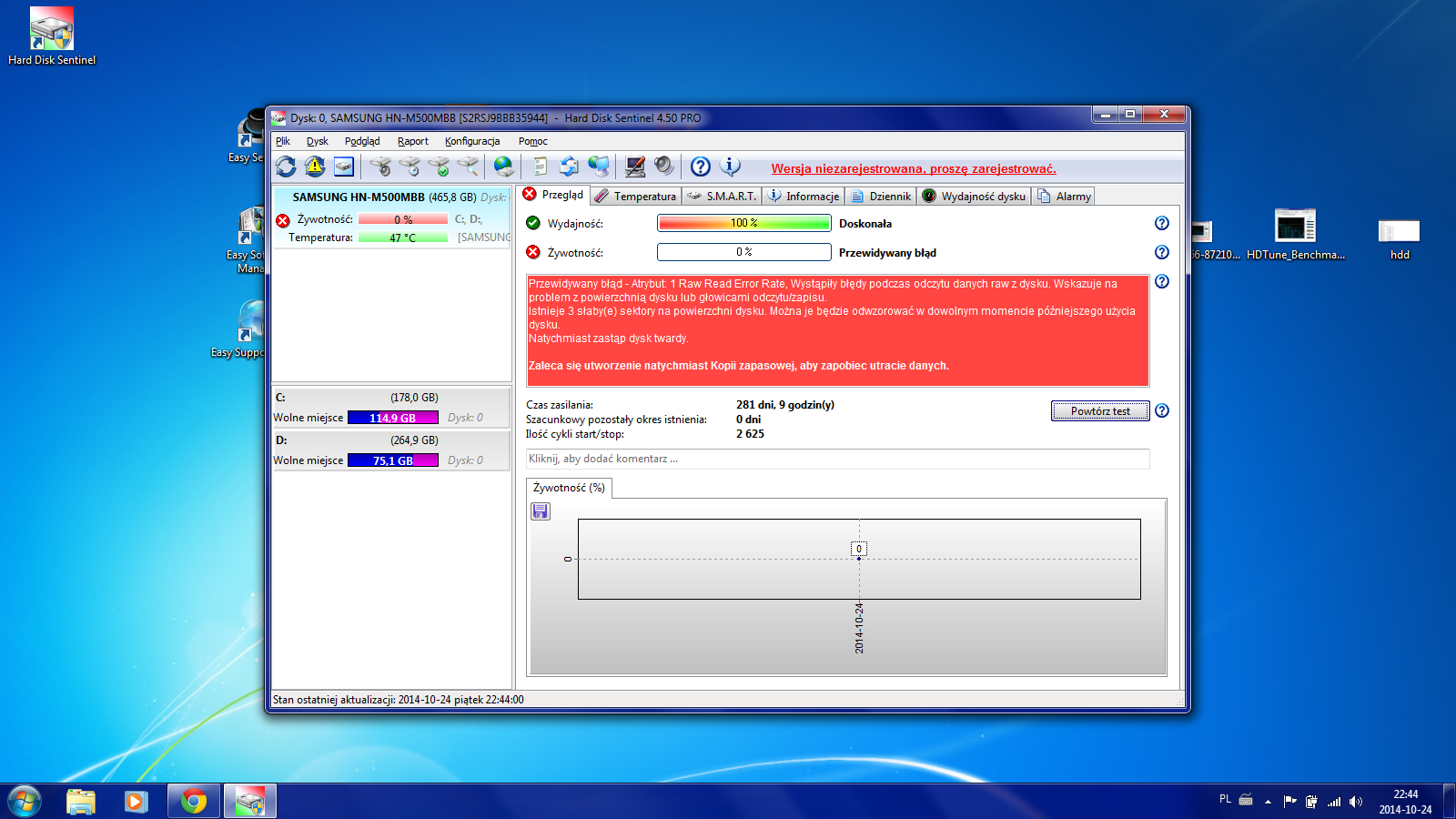
Task: Click the send report by email icon
Action: tap(570, 167)
